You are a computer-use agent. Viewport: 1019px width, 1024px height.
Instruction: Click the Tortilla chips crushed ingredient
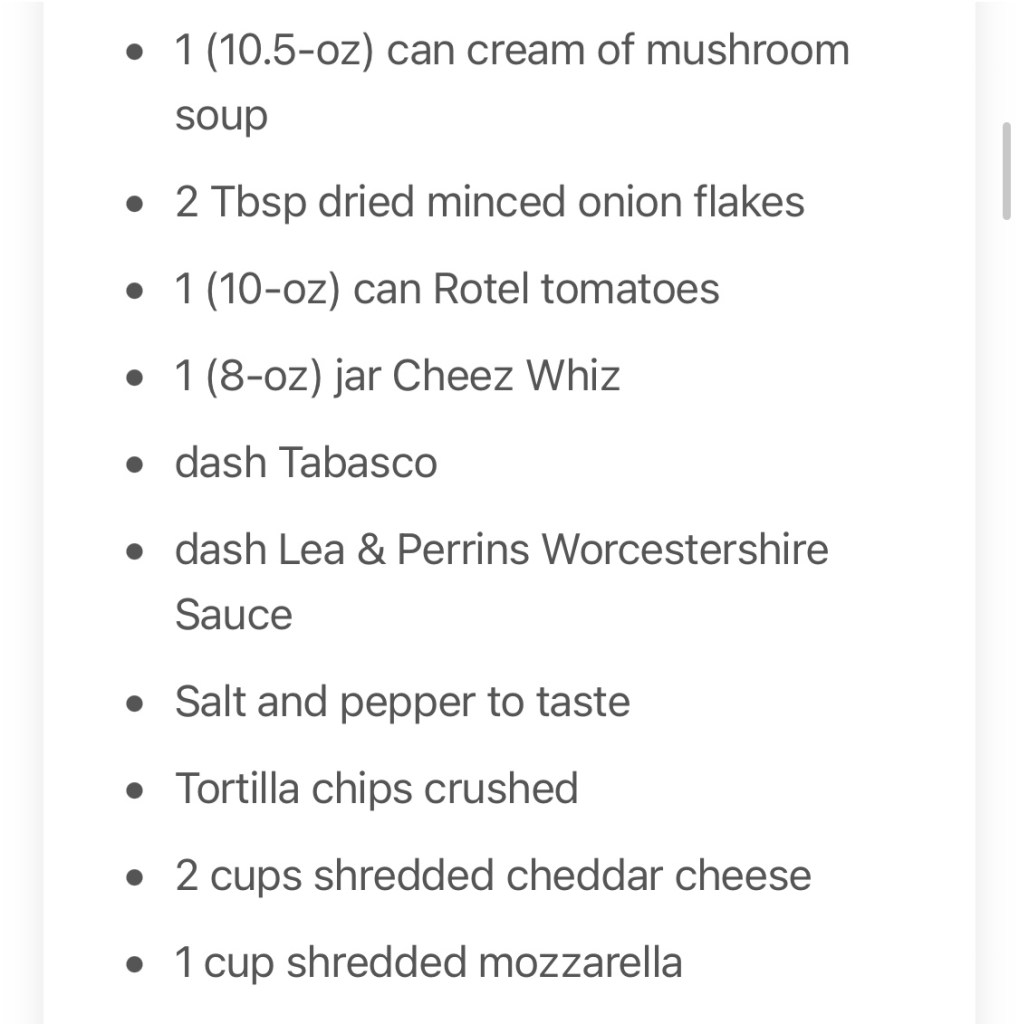tap(376, 789)
